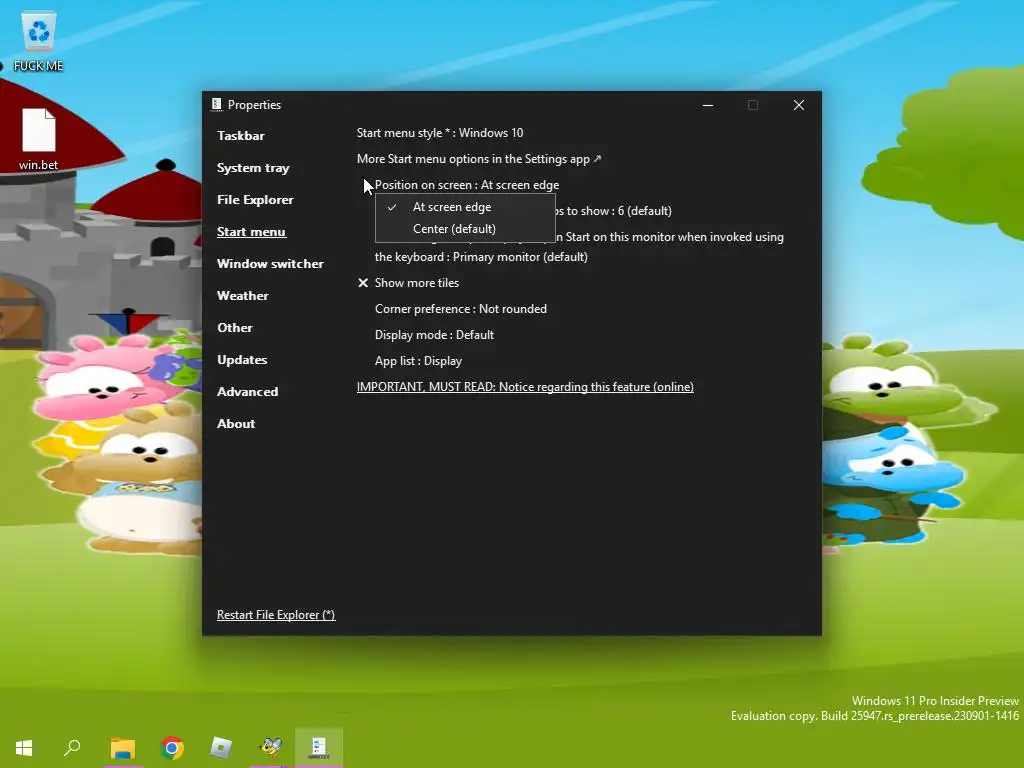Change Primary monitor (default) setting
The height and width of the screenshot is (768, 1024).
pos(481,257)
